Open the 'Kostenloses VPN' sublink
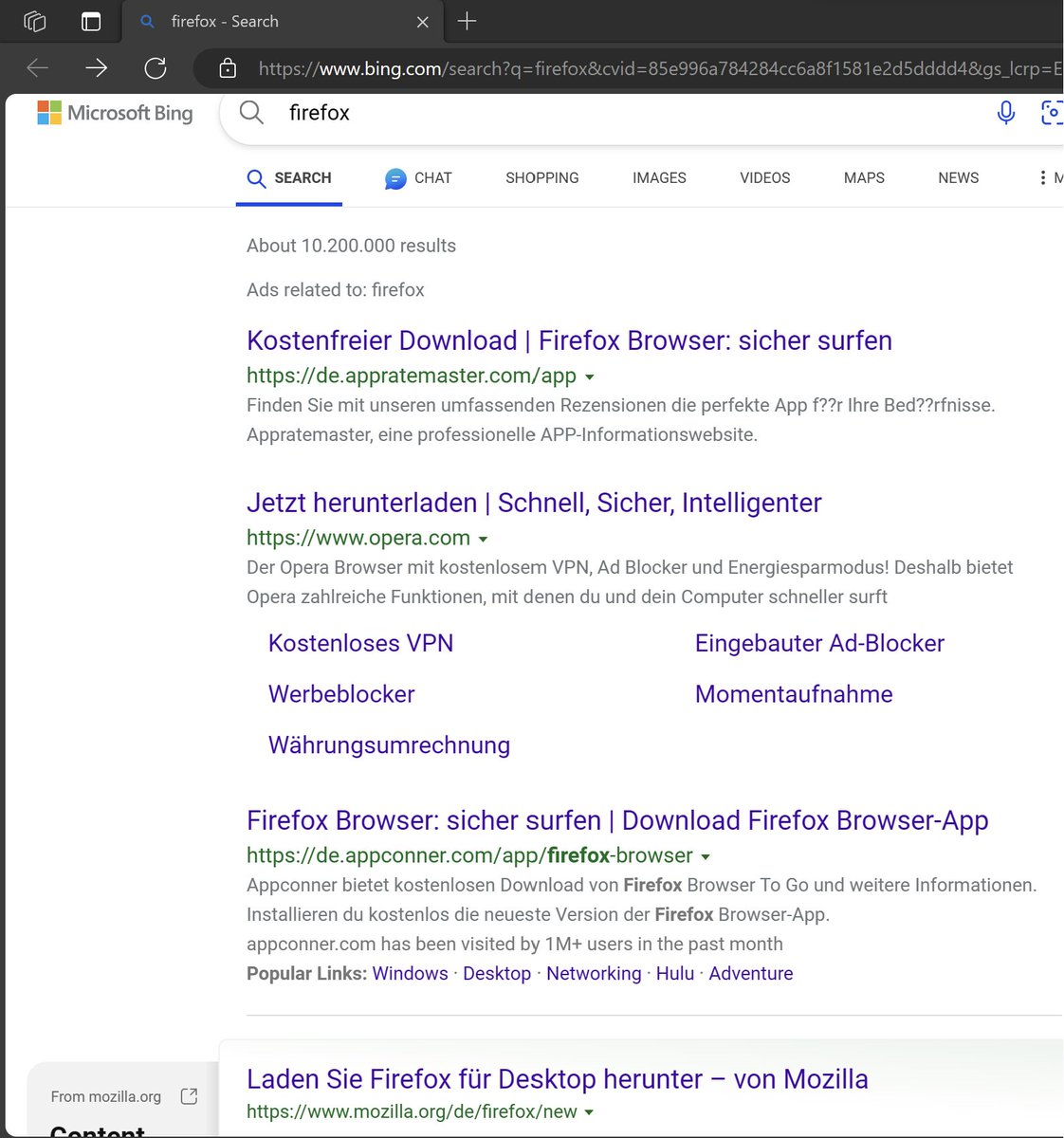 pyautogui.click(x=360, y=643)
